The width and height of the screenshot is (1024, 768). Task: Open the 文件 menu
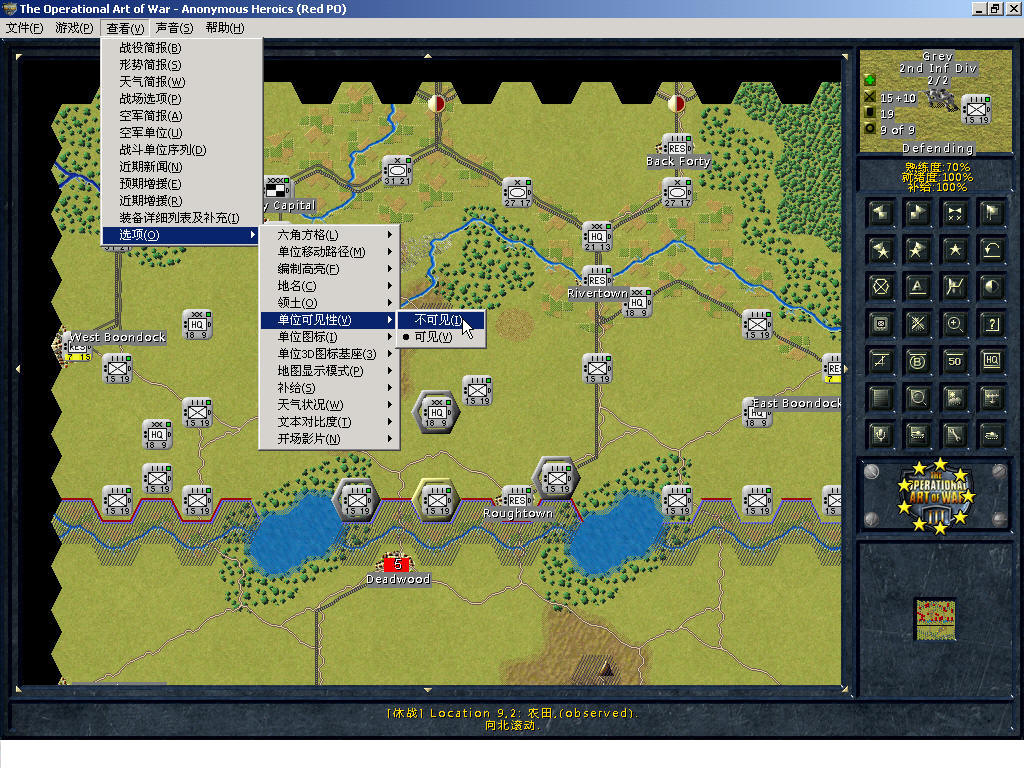coord(25,28)
